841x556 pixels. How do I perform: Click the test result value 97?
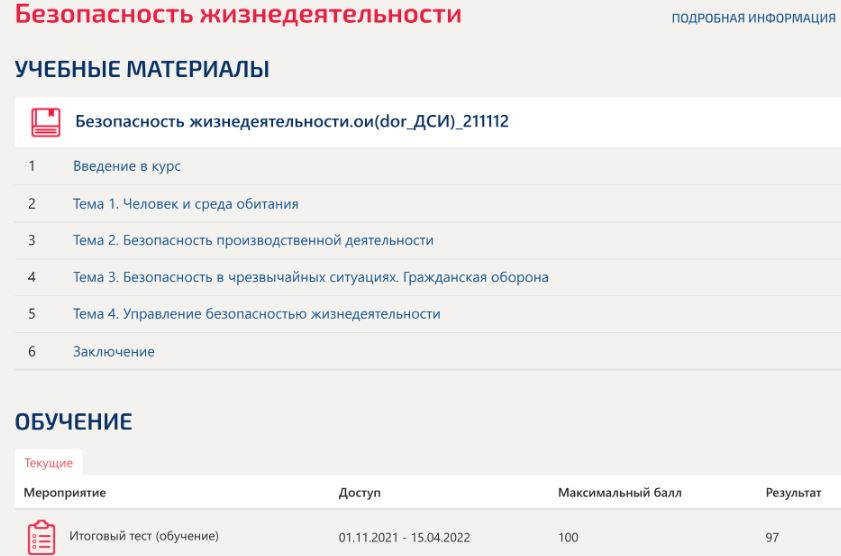point(771,537)
